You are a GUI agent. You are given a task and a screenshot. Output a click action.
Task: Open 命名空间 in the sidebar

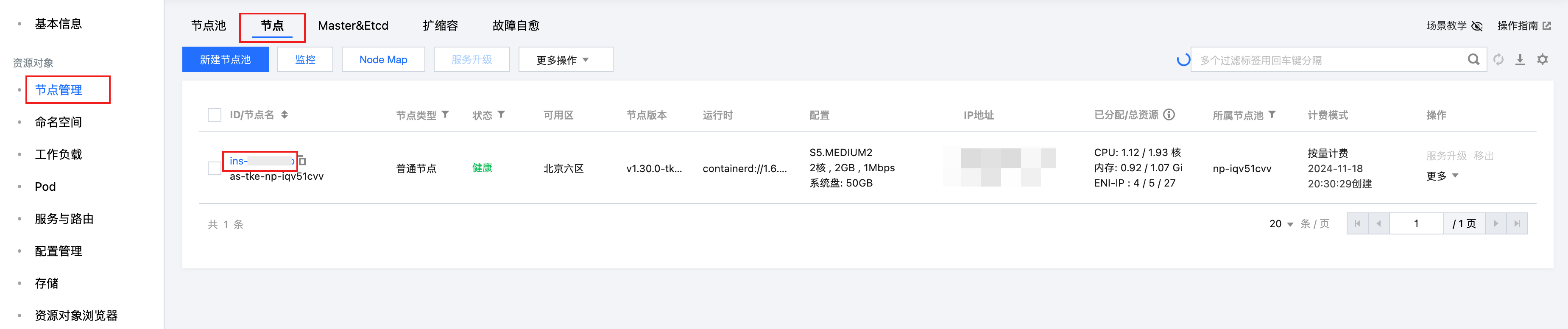click(59, 122)
